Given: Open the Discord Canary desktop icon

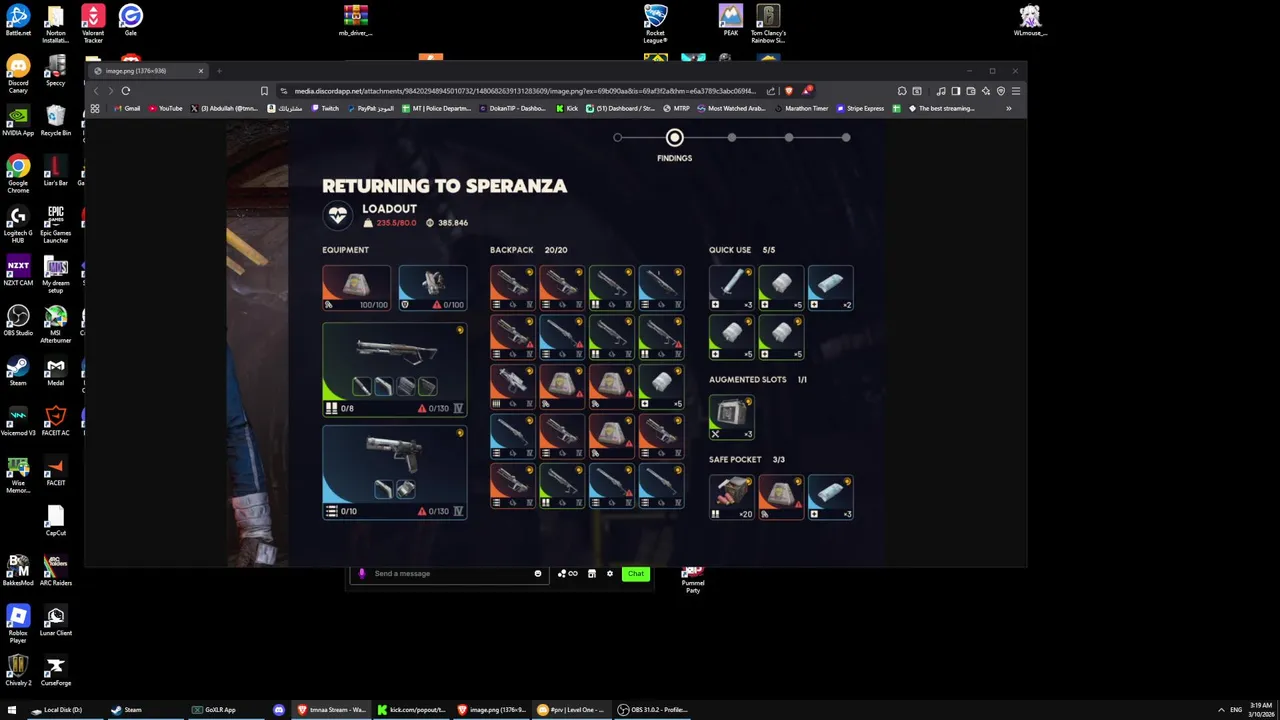Looking at the screenshot, I should [x=18, y=74].
